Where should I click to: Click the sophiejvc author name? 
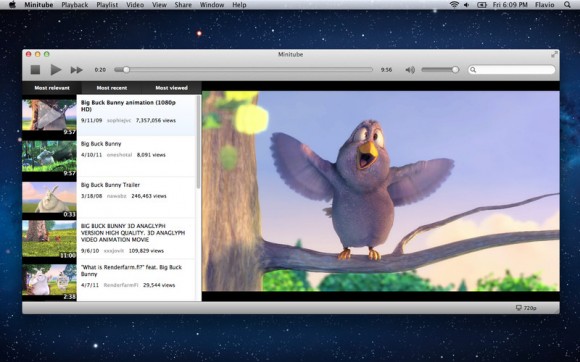tap(119, 121)
